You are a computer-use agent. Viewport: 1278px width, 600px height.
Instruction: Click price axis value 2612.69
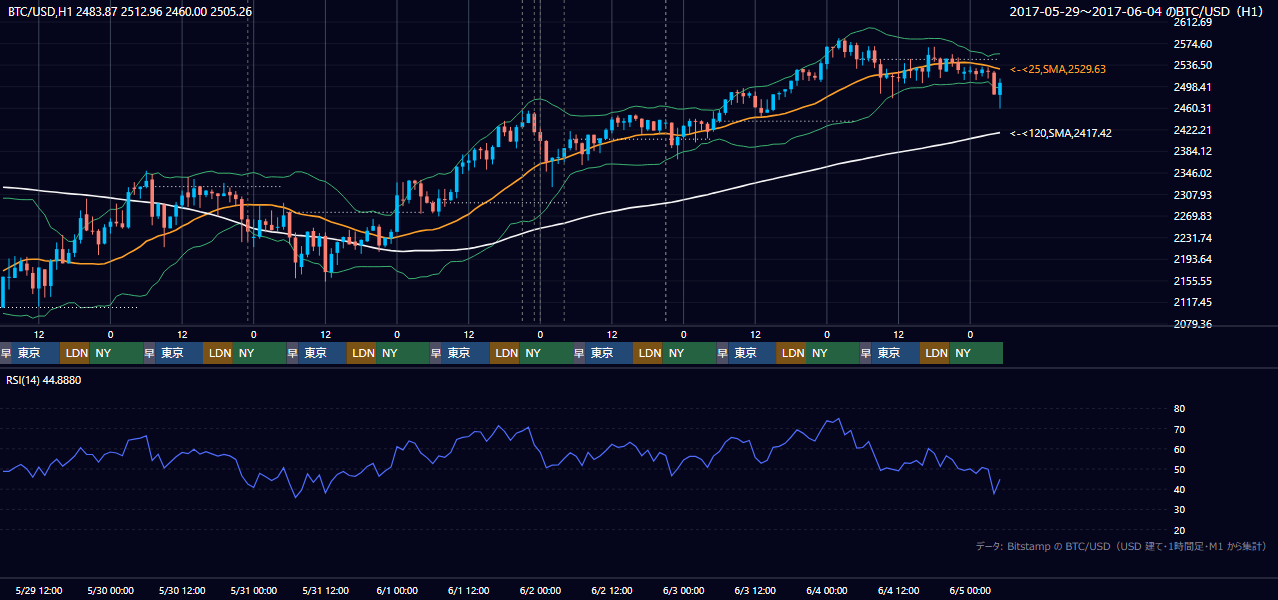(x=1192, y=22)
